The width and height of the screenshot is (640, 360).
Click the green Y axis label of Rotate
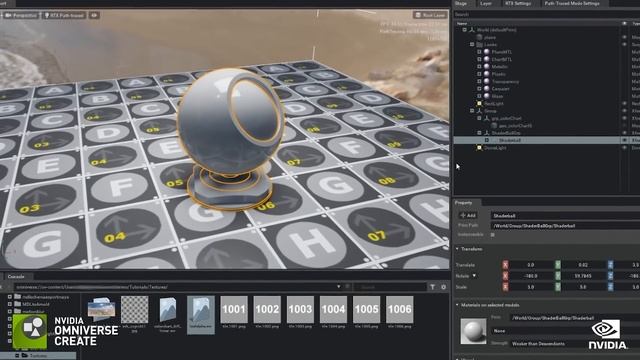coord(558,276)
